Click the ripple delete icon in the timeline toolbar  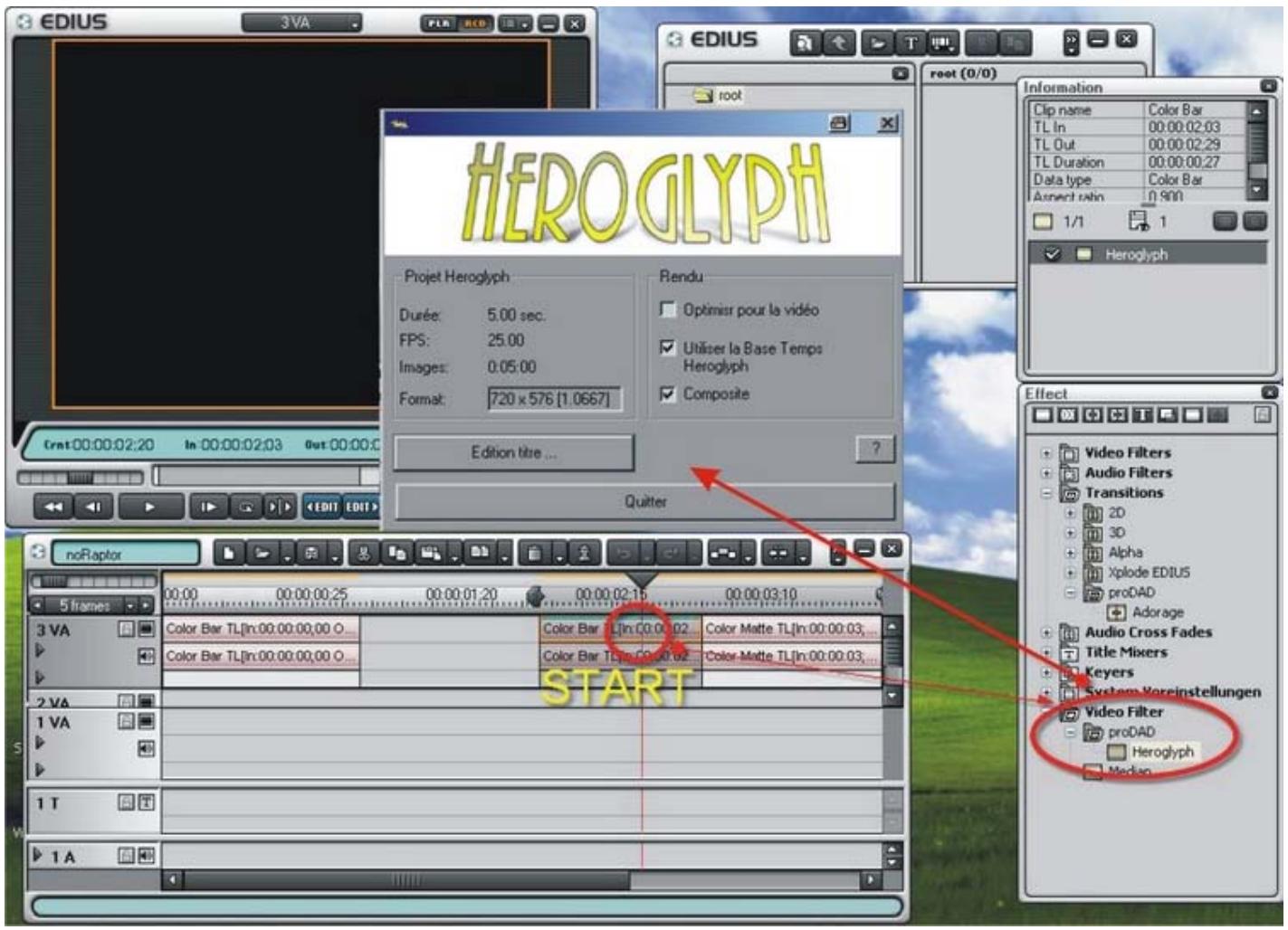click(x=584, y=552)
